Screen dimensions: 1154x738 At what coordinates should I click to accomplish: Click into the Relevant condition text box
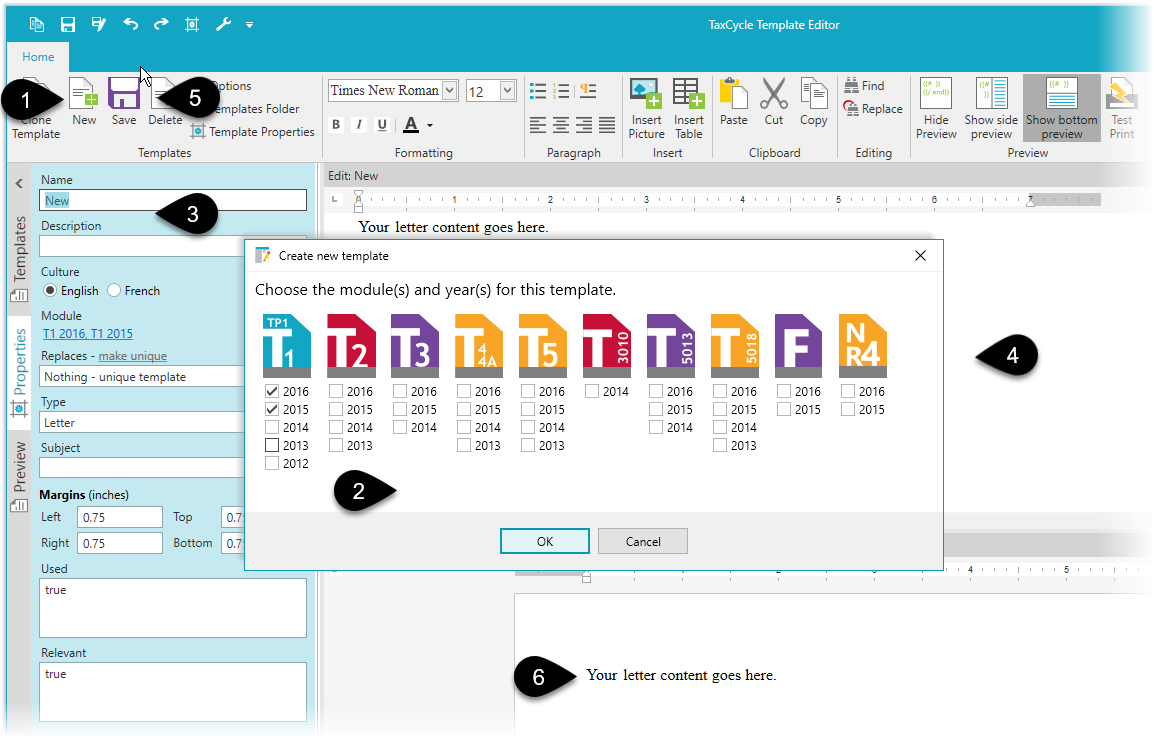(x=173, y=692)
